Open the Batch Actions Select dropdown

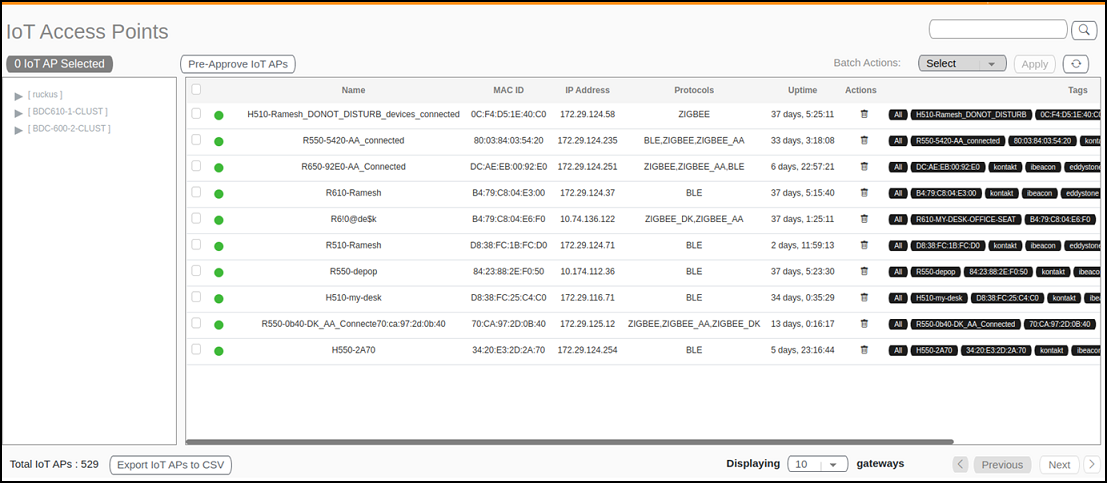[x=962, y=64]
